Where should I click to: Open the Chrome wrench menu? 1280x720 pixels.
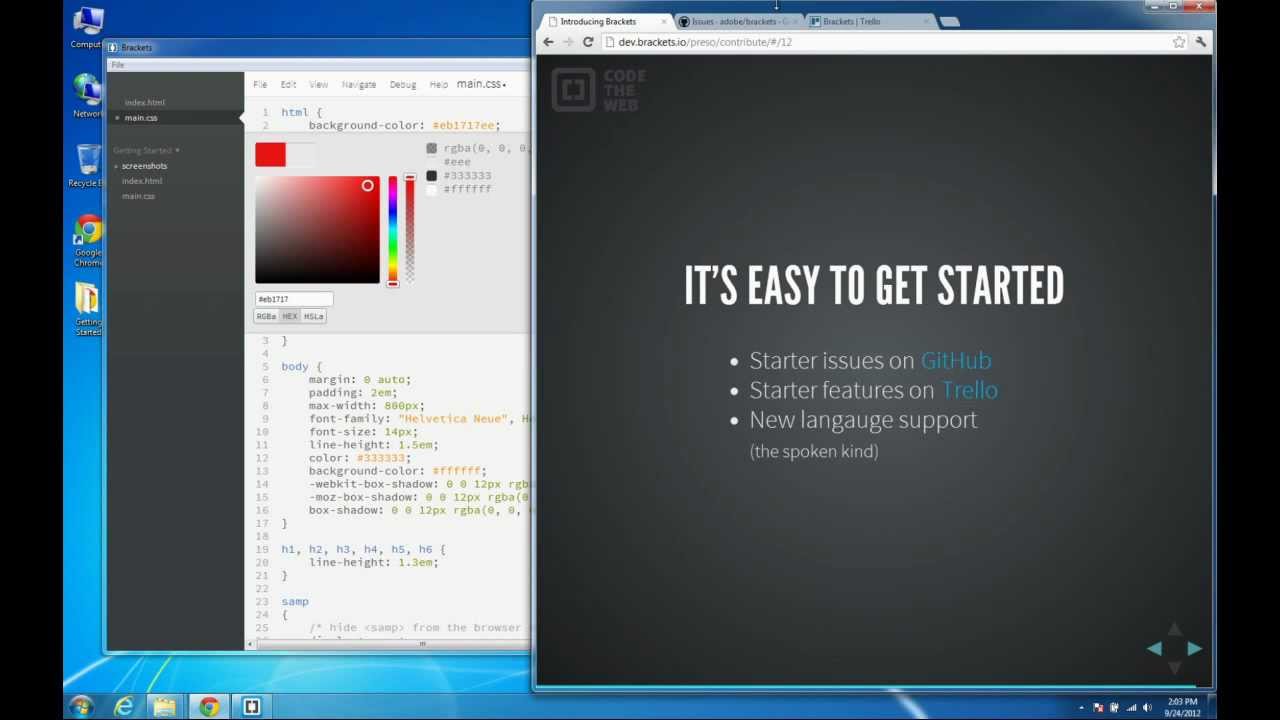pos(1201,42)
